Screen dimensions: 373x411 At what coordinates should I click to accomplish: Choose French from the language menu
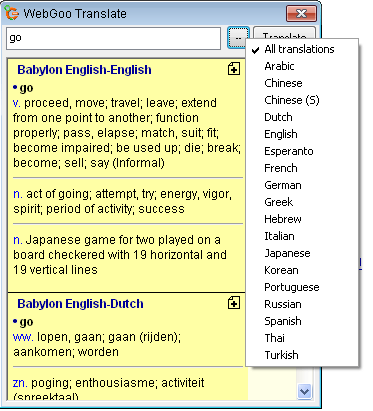(302, 168)
